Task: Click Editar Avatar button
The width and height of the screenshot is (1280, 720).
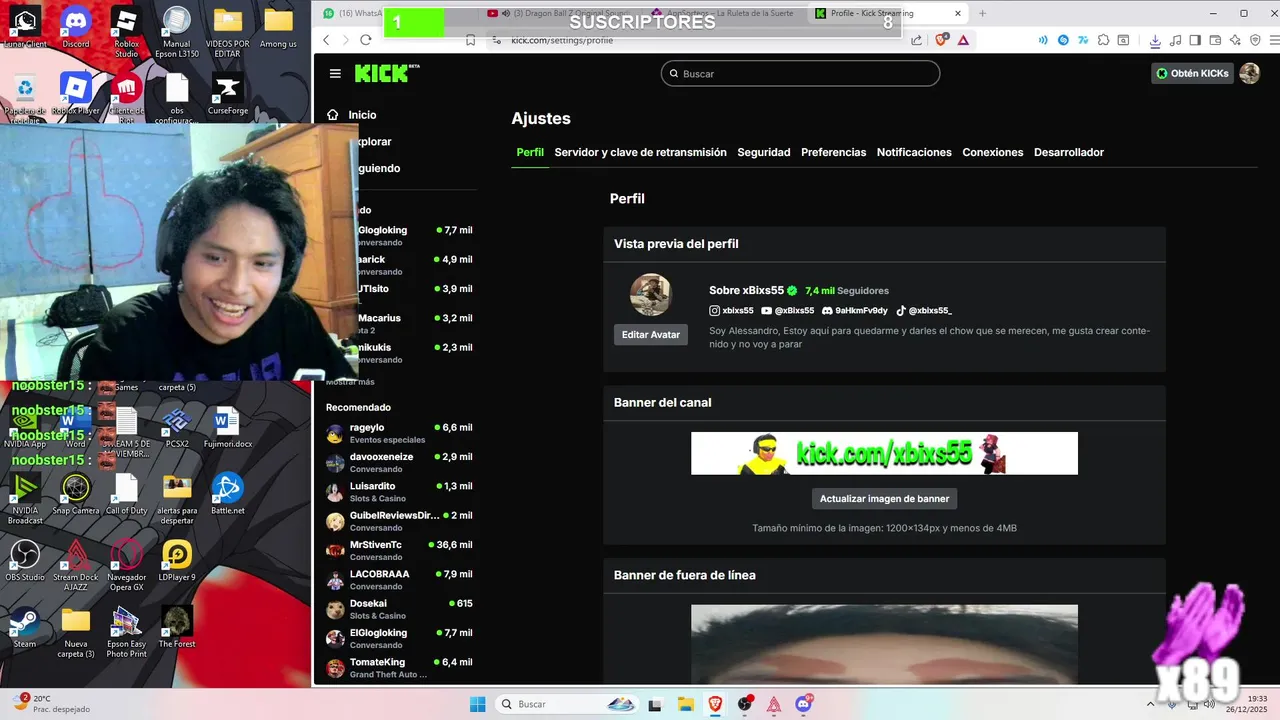Action: point(651,335)
